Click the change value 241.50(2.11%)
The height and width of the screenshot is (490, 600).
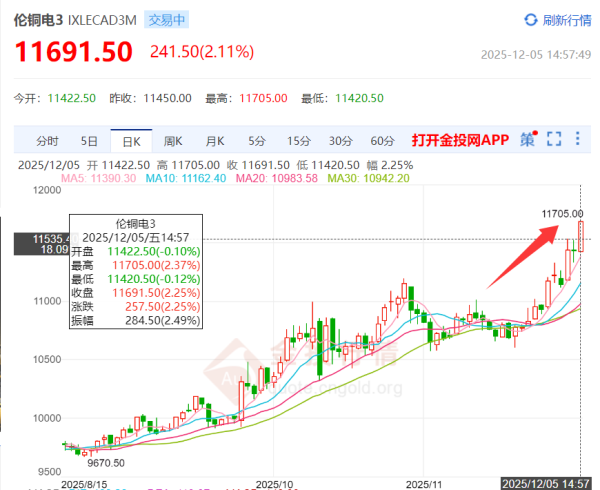click(202, 52)
